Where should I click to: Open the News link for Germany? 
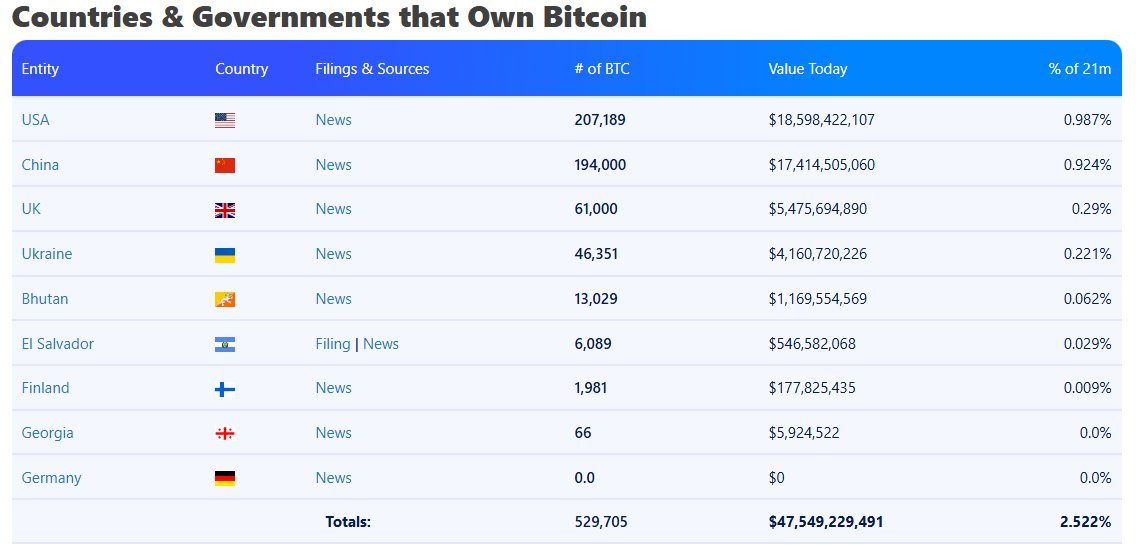pos(333,478)
